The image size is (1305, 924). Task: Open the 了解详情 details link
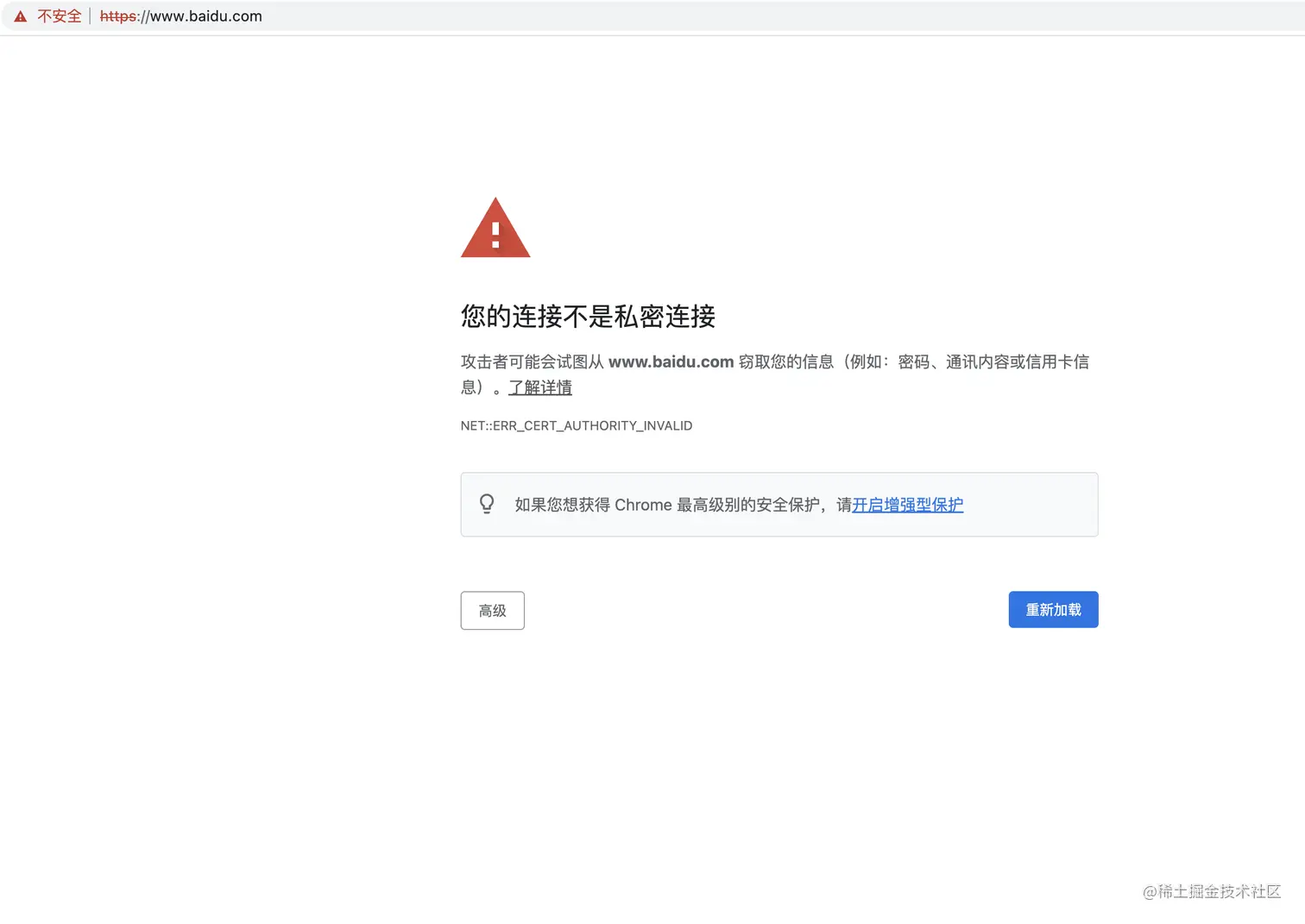coord(540,387)
